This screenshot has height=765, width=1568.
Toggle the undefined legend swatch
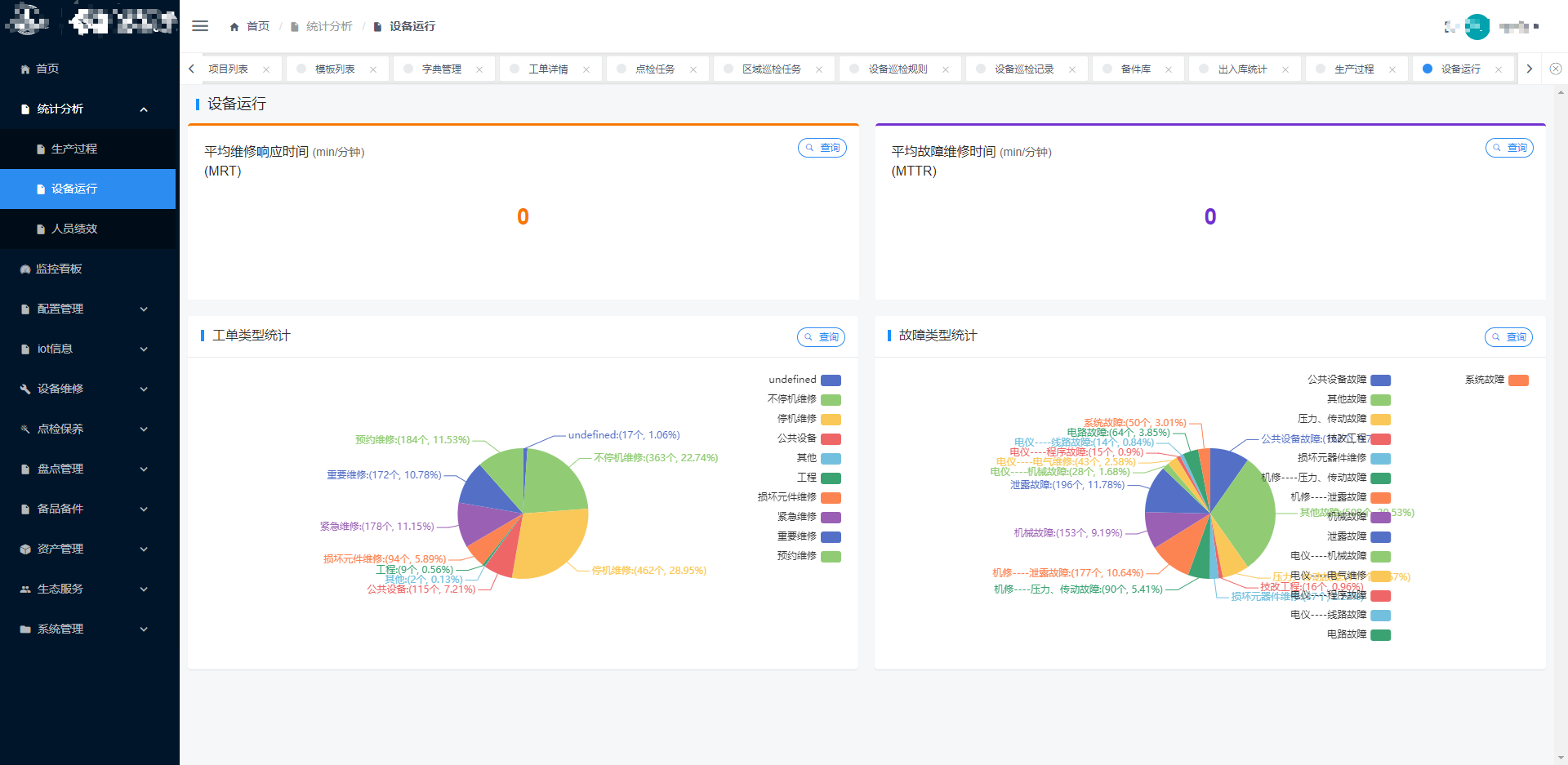831,380
